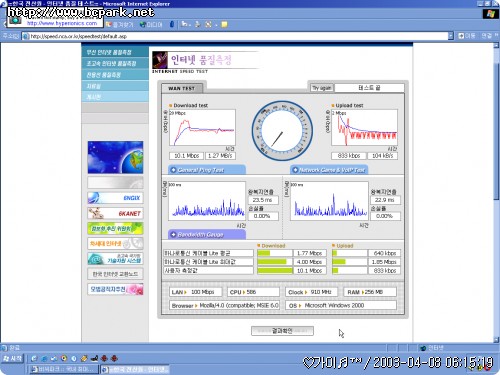
Task: Click the print icon in IE toolbar
Action: pyautogui.click(x=197, y=24)
